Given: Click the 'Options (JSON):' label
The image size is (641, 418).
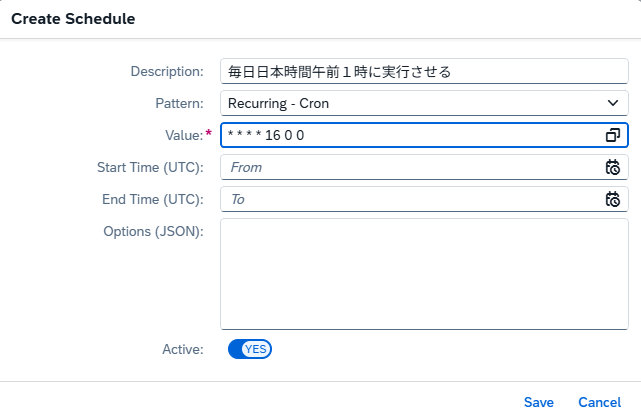Looking at the screenshot, I should tap(153, 231).
